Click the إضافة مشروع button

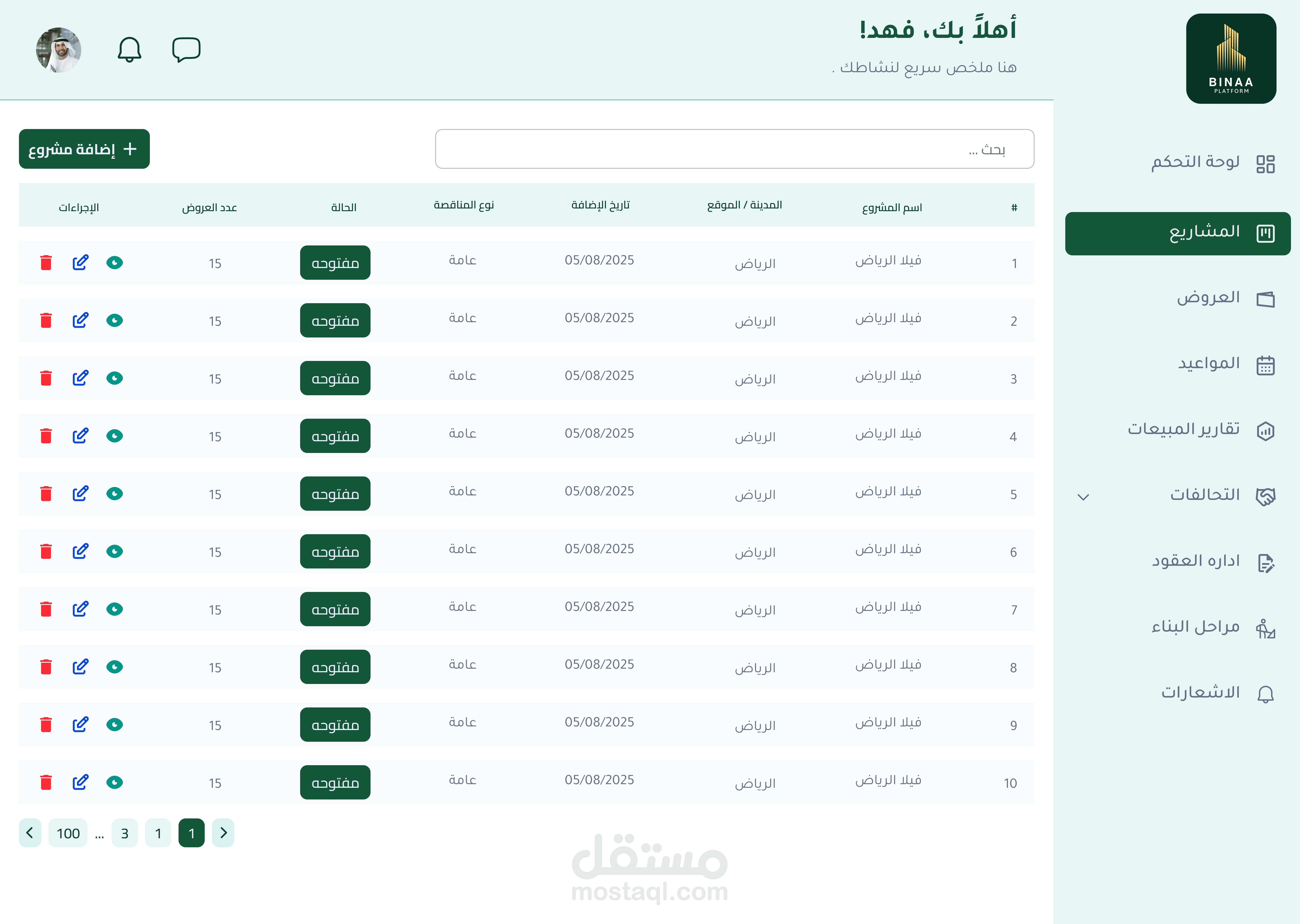click(x=84, y=149)
